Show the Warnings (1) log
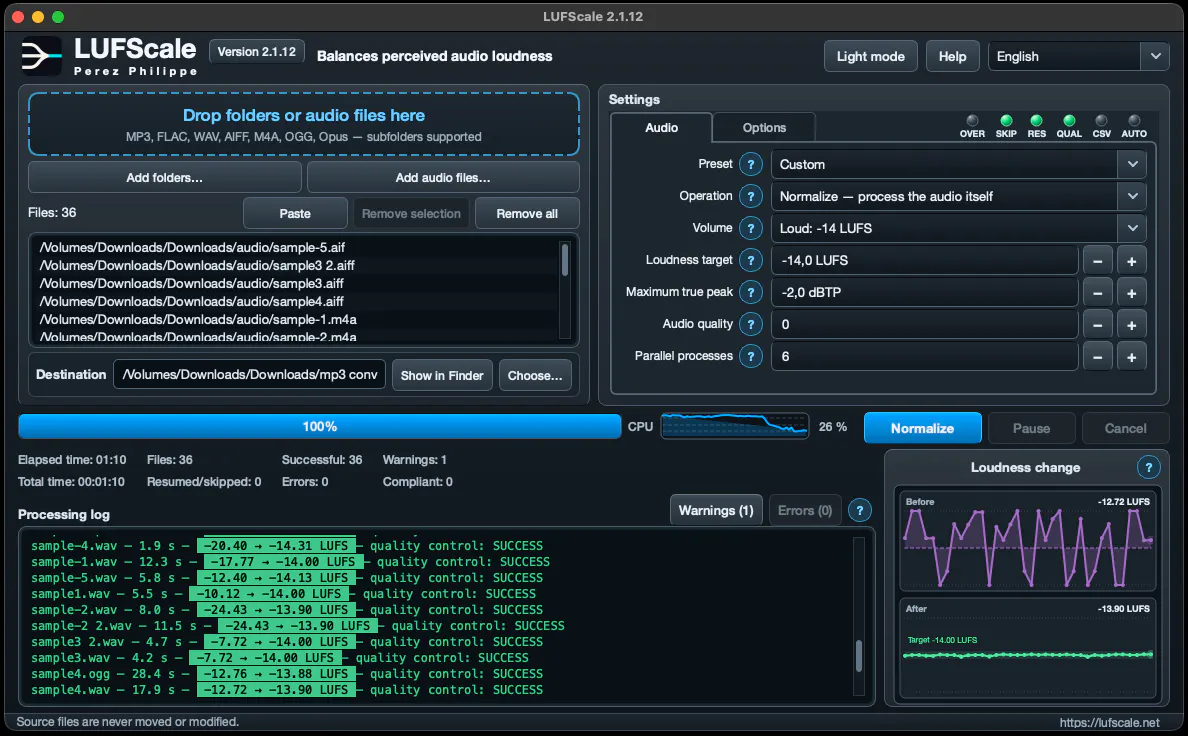The image size is (1188, 736). pyautogui.click(x=716, y=511)
